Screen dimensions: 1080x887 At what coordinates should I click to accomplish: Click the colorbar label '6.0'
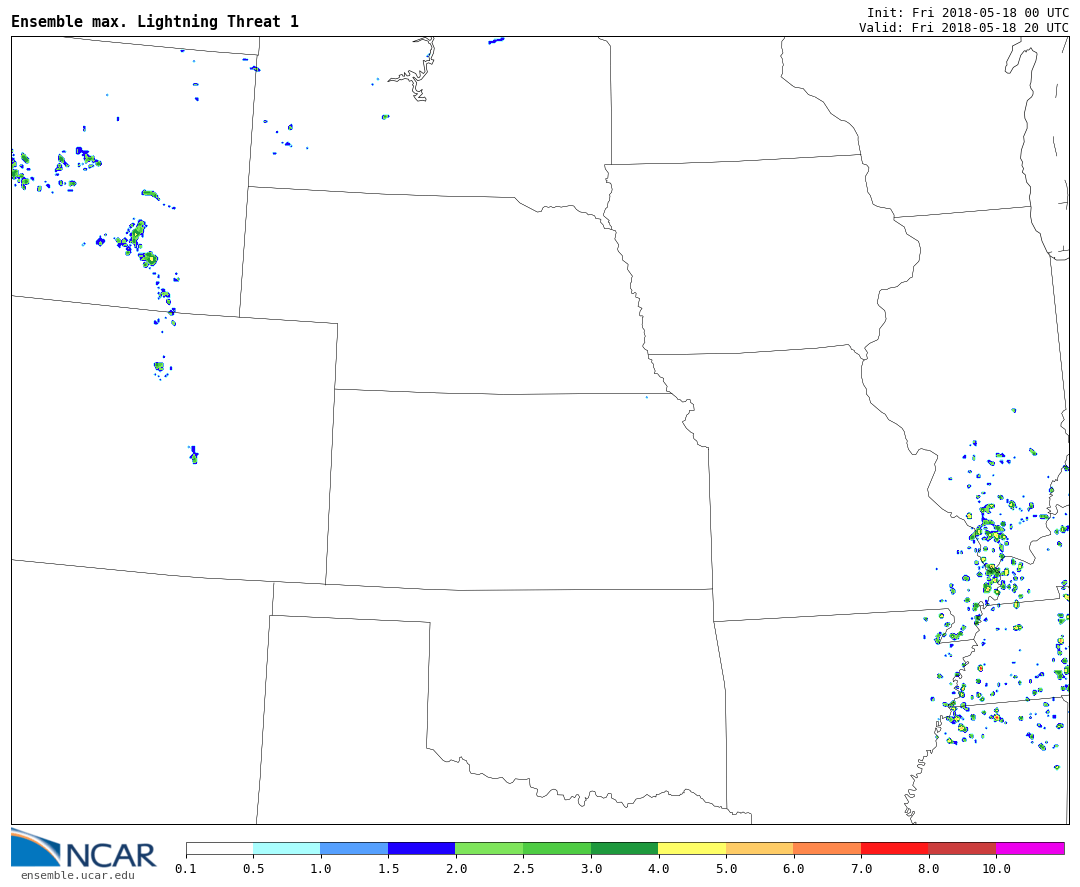(793, 869)
